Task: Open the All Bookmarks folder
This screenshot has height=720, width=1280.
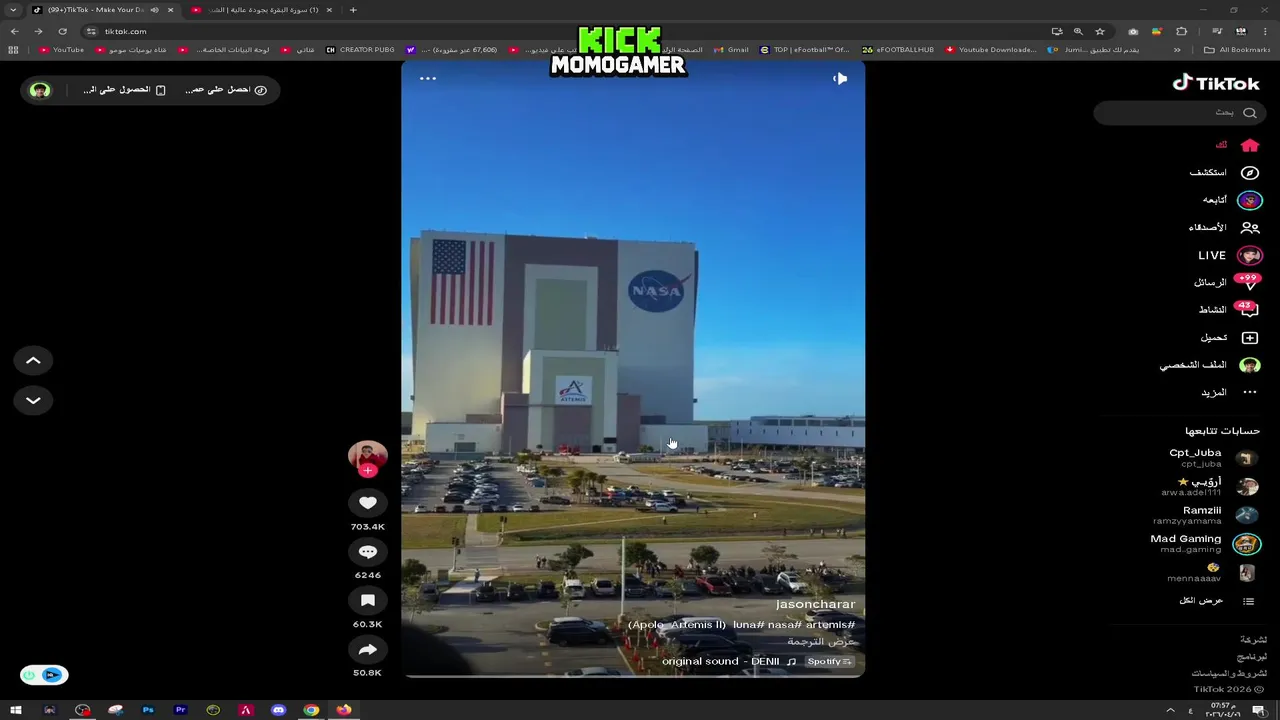Action: [x=1237, y=50]
